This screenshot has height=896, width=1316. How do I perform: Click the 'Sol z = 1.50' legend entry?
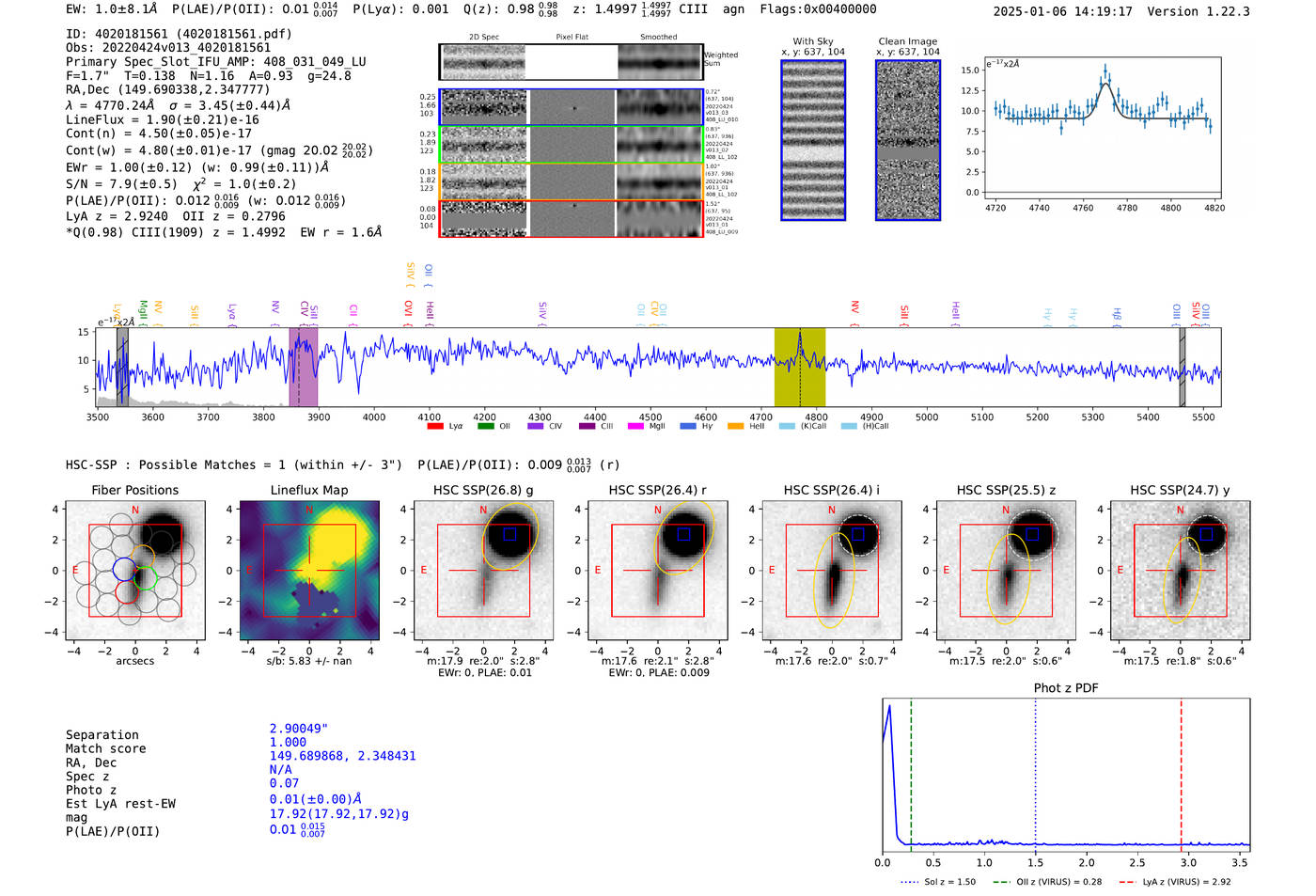pyautogui.click(x=937, y=882)
